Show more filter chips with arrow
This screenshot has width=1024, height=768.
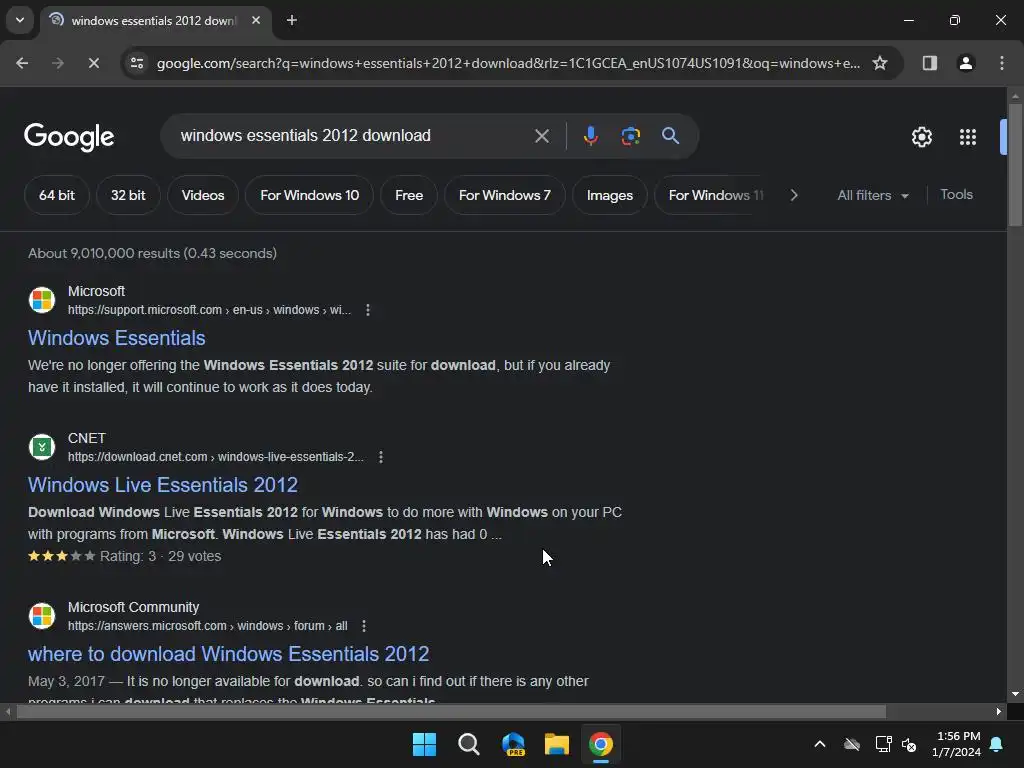(x=793, y=195)
